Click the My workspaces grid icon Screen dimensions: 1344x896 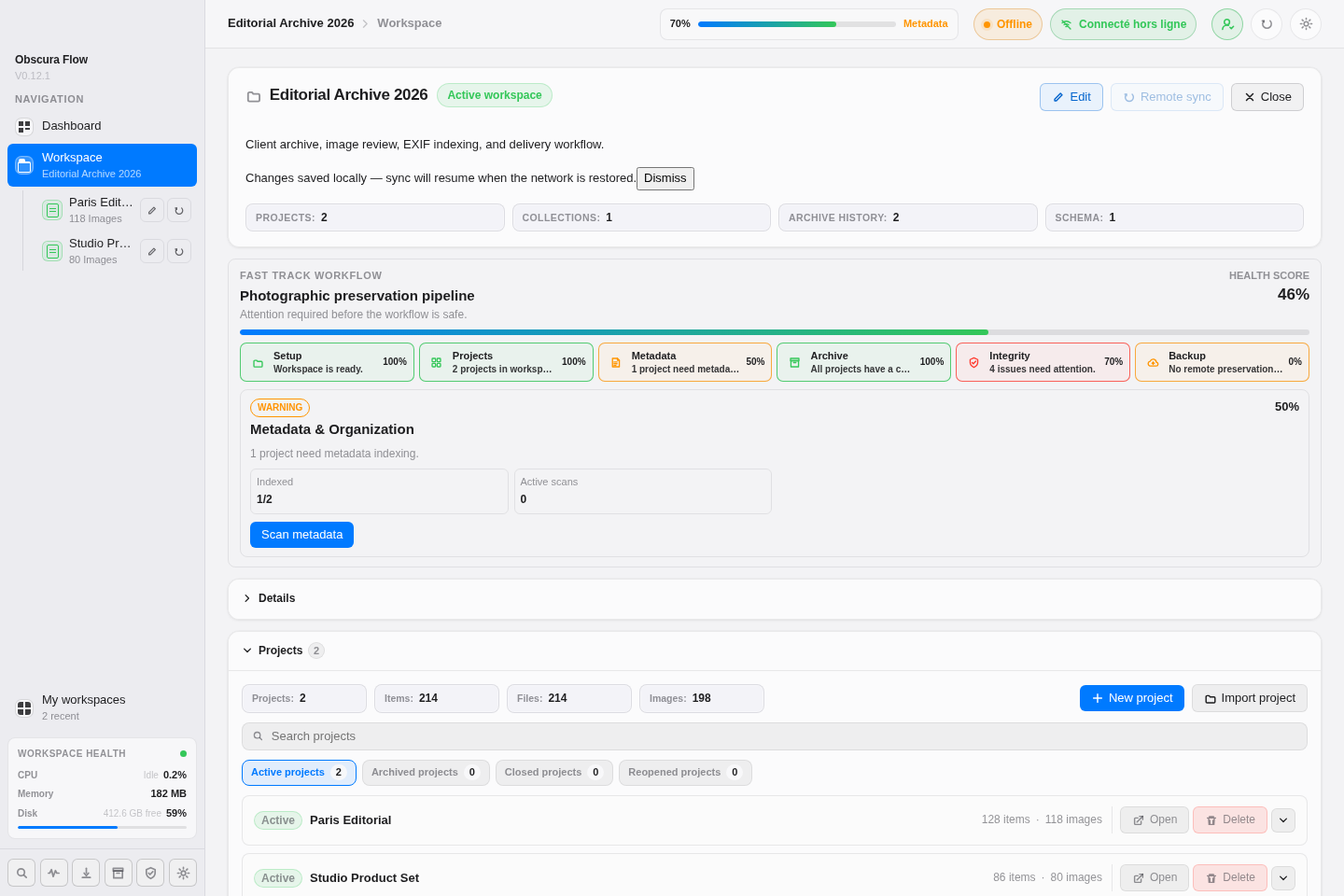coord(24,708)
